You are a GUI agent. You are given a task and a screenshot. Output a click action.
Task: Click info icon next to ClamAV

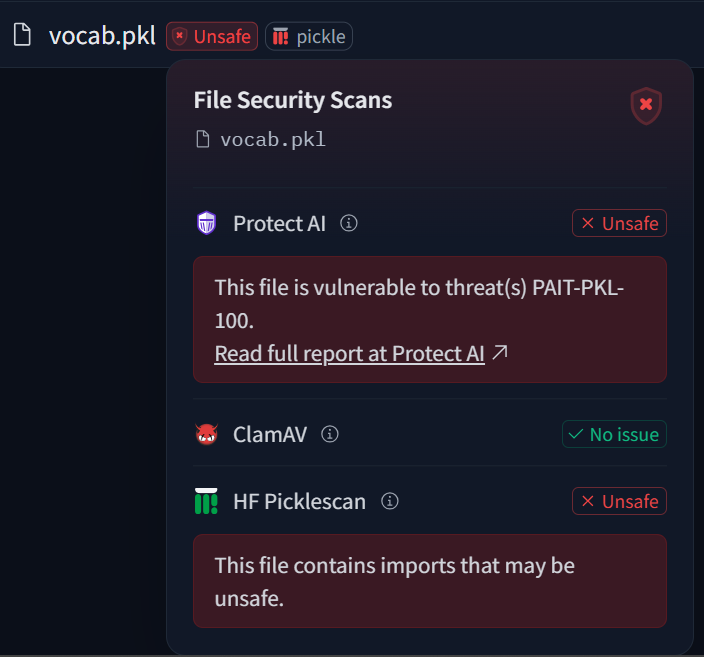click(330, 434)
